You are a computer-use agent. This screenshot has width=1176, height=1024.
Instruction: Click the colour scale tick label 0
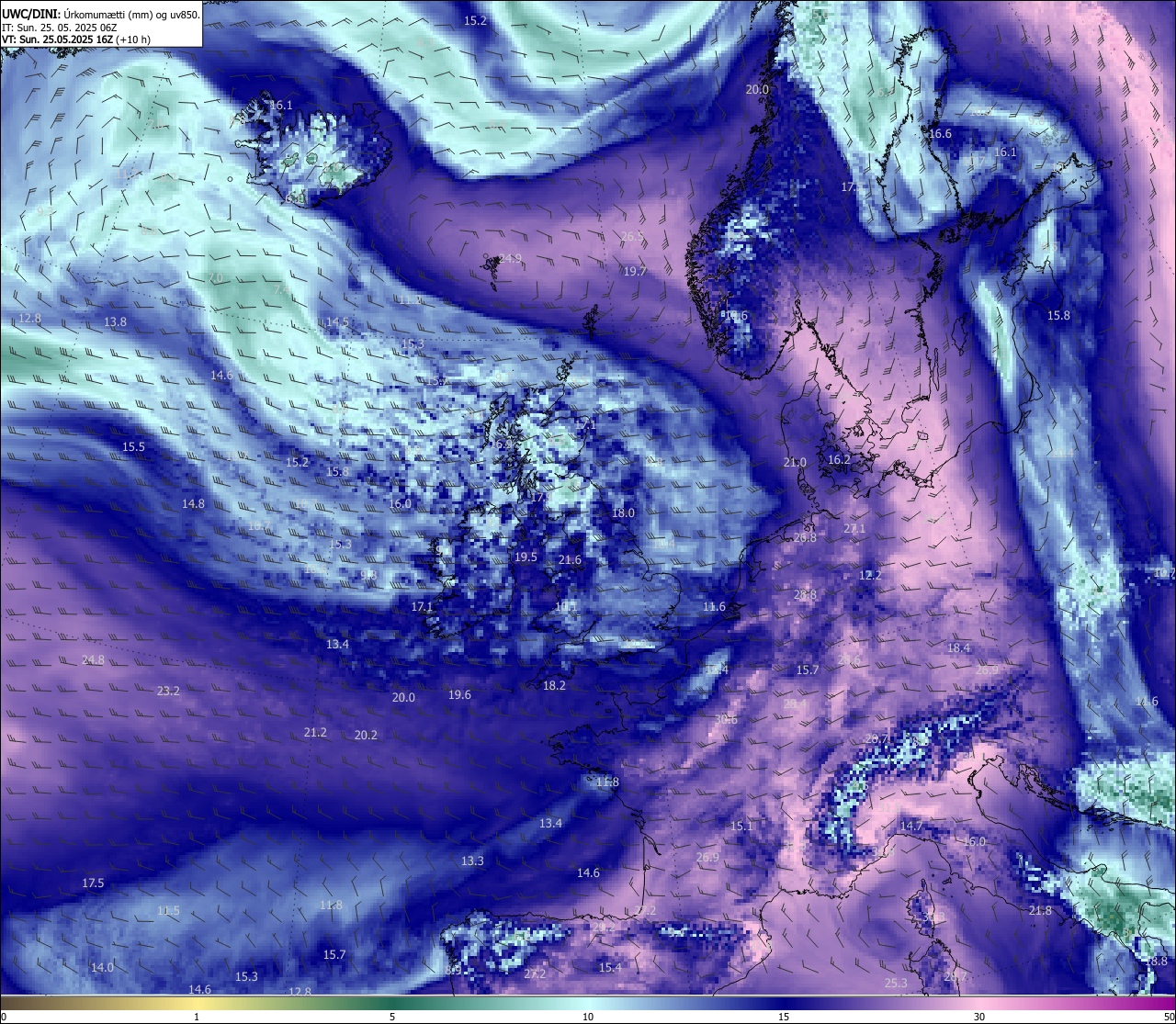coord(4,1016)
